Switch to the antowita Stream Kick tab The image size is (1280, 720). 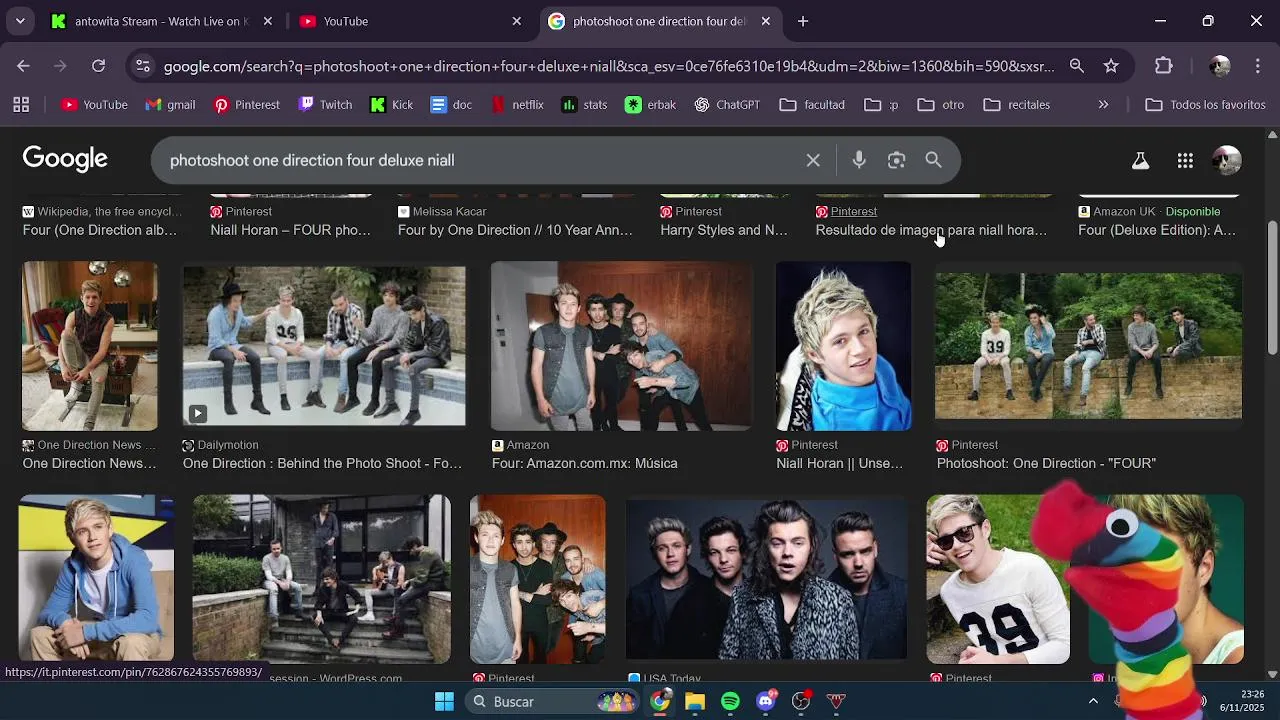pyautogui.click(x=162, y=21)
